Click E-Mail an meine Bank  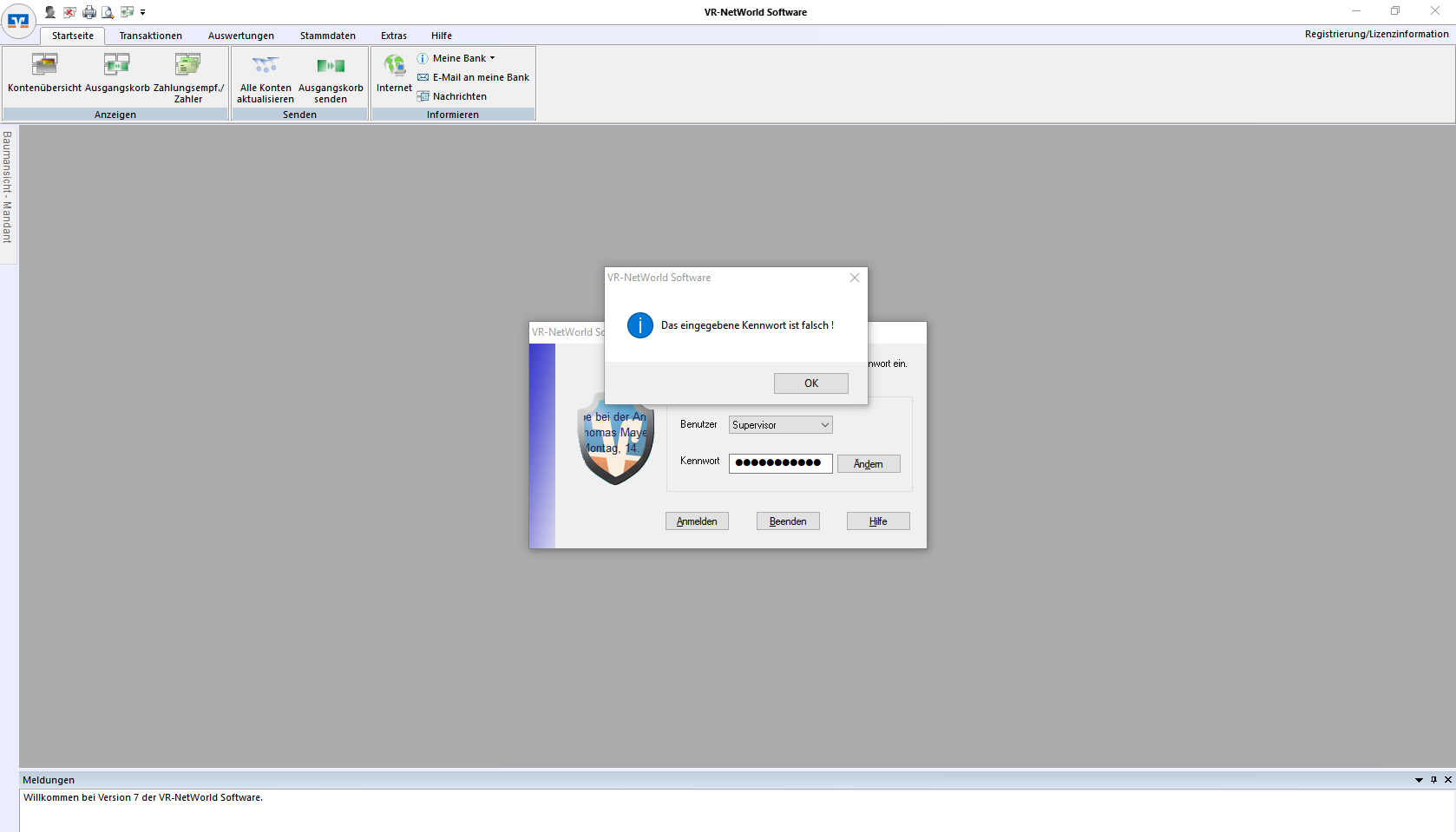(474, 77)
